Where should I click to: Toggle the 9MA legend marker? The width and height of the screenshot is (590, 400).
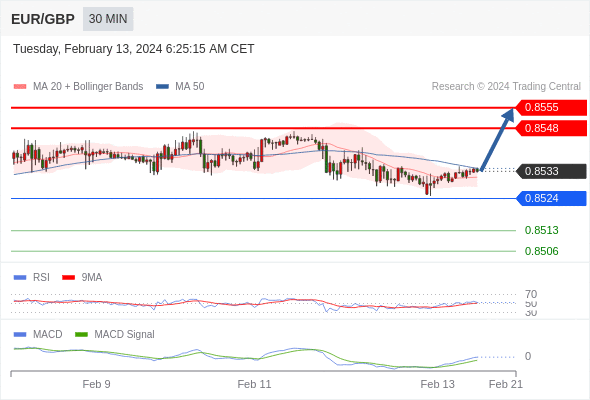[x=68, y=278]
